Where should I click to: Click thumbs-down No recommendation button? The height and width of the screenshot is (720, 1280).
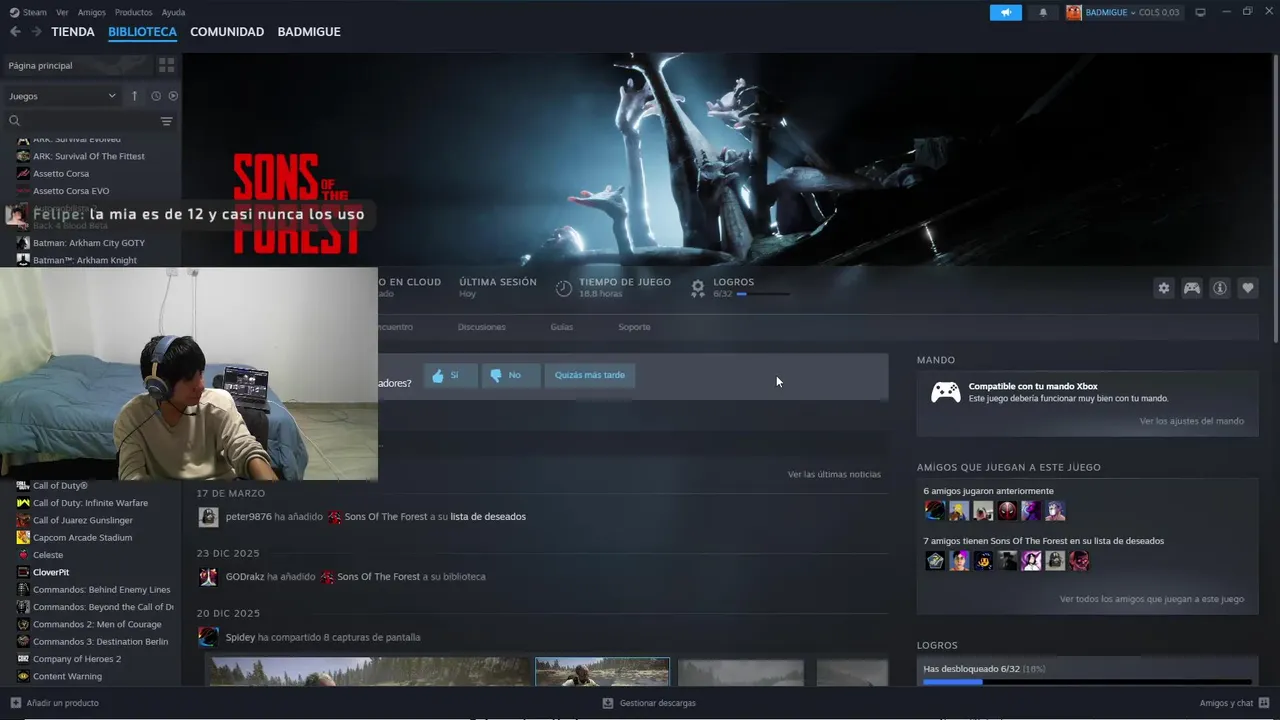coord(511,375)
